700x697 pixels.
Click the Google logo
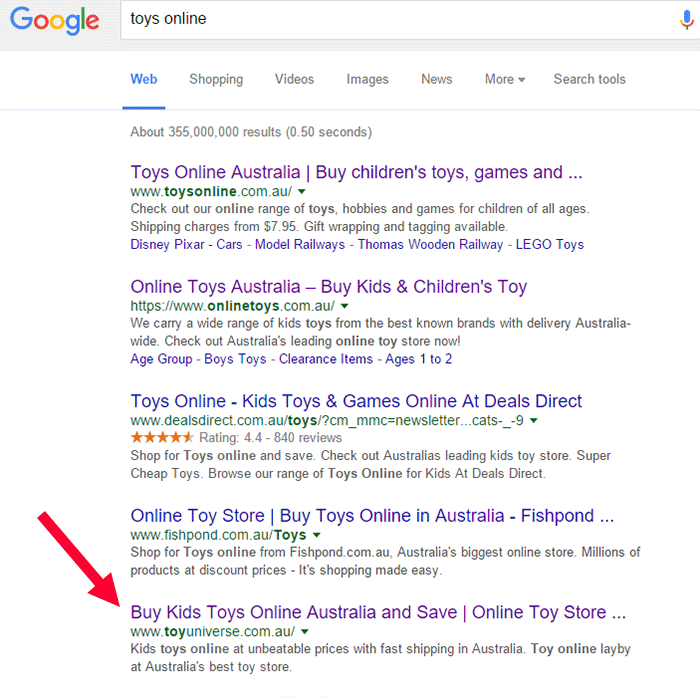(x=54, y=21)
